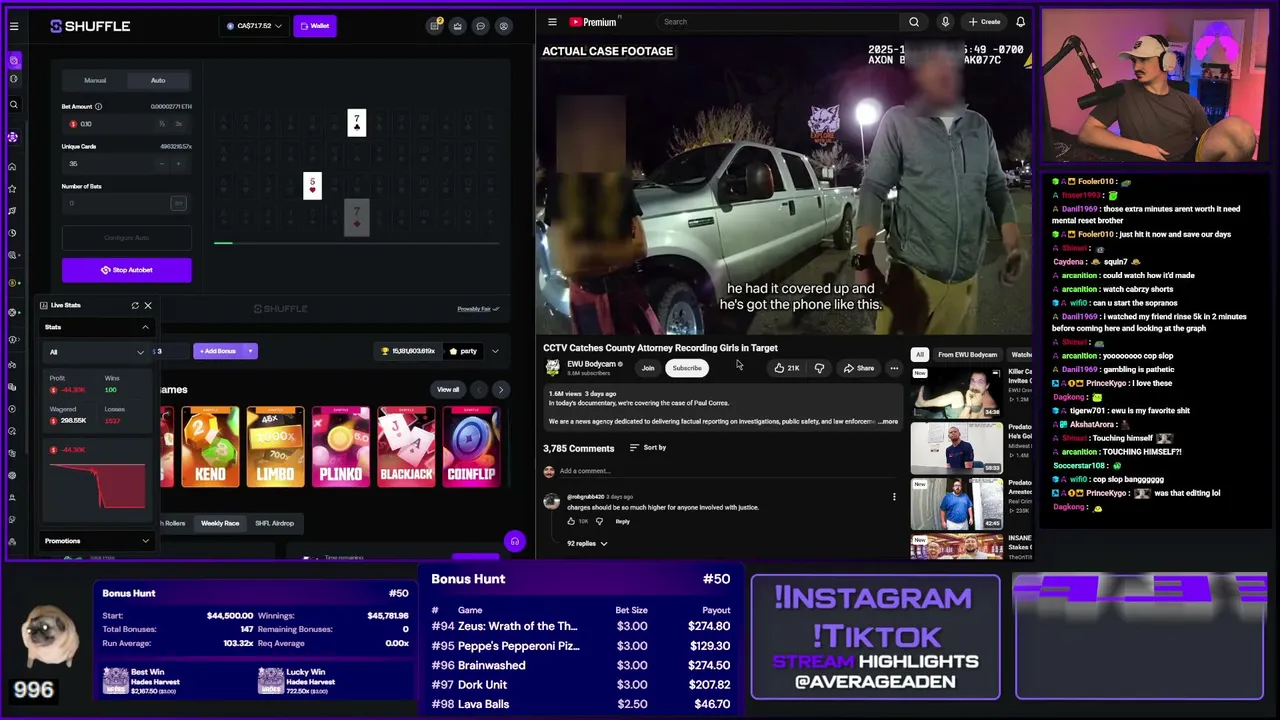
Task: Join the EWU Bodycam channel
Action: [648, 368]
